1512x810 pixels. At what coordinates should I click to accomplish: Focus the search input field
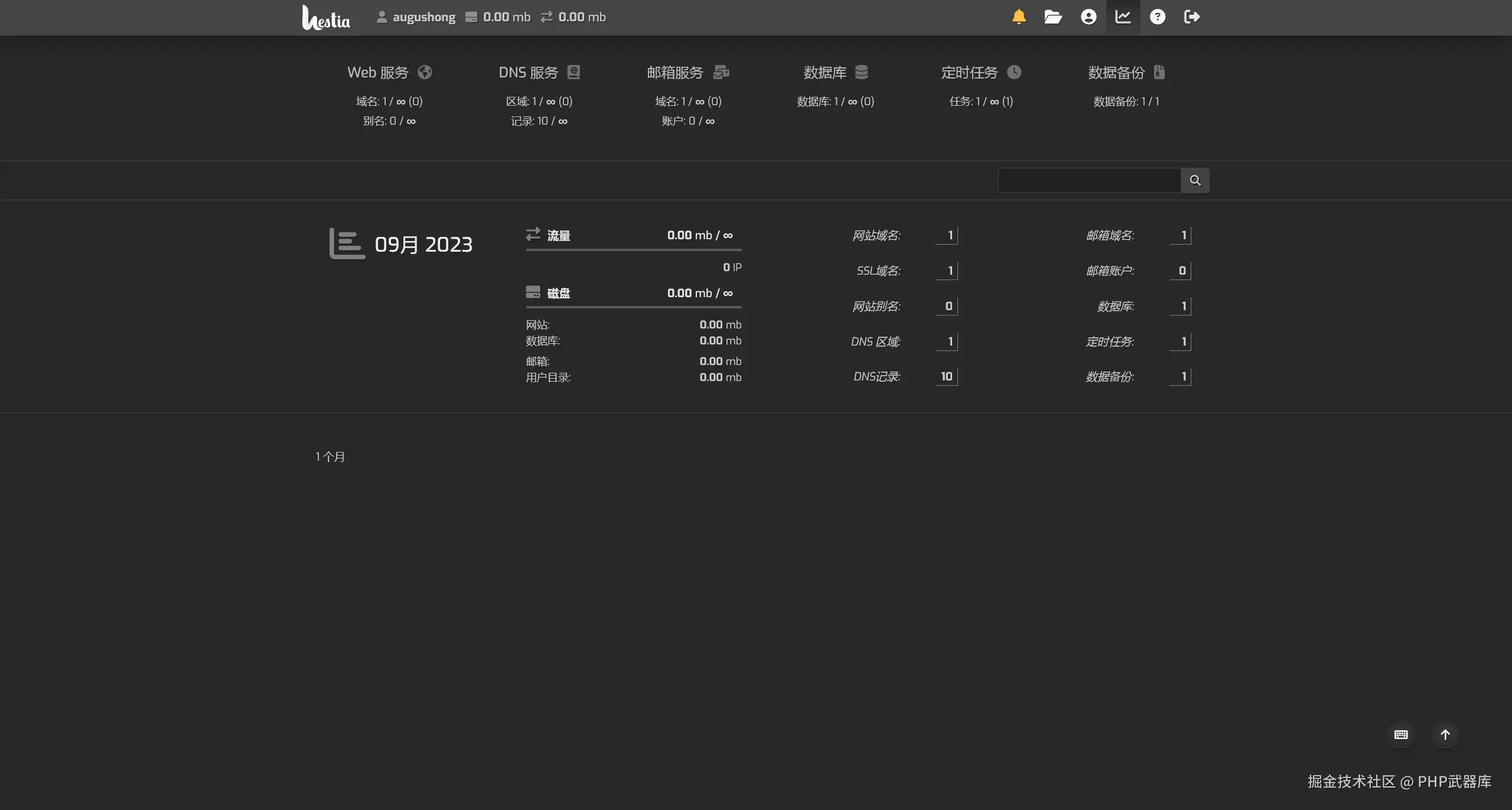point(1089,181)
